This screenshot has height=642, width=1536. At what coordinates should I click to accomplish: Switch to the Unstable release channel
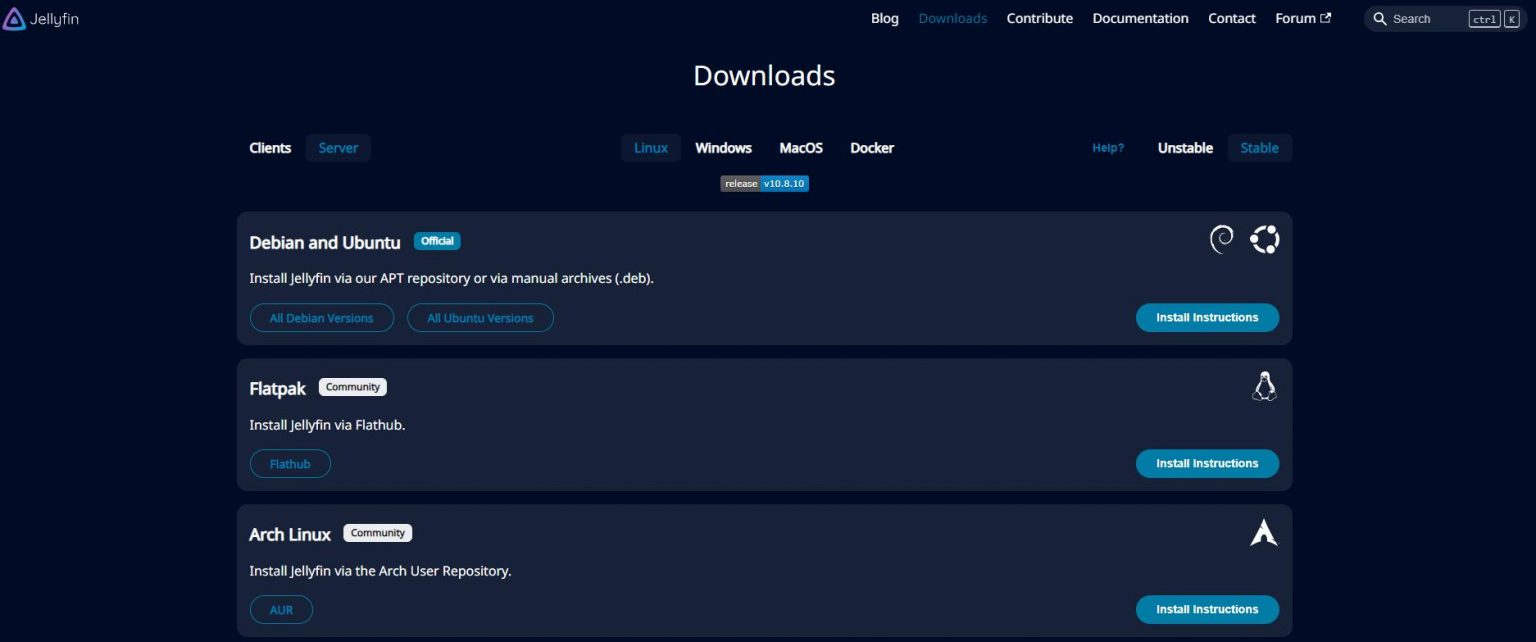pyautogui.click(x=1184, y=147)
